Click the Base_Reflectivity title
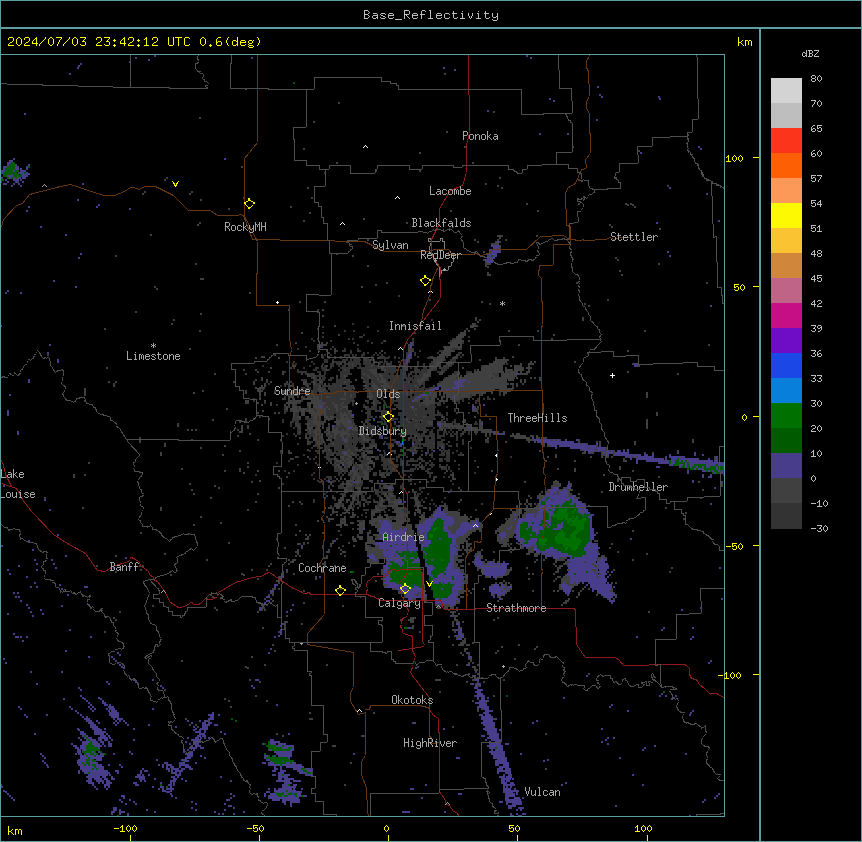Screen dimensions: 862x842 coord(431,15)
